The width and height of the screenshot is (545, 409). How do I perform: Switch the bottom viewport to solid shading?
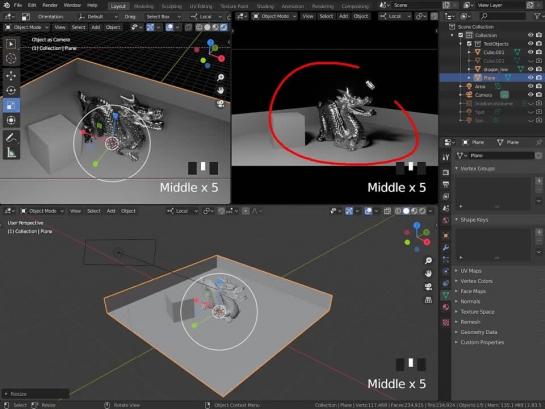click(x=406, y=211)
